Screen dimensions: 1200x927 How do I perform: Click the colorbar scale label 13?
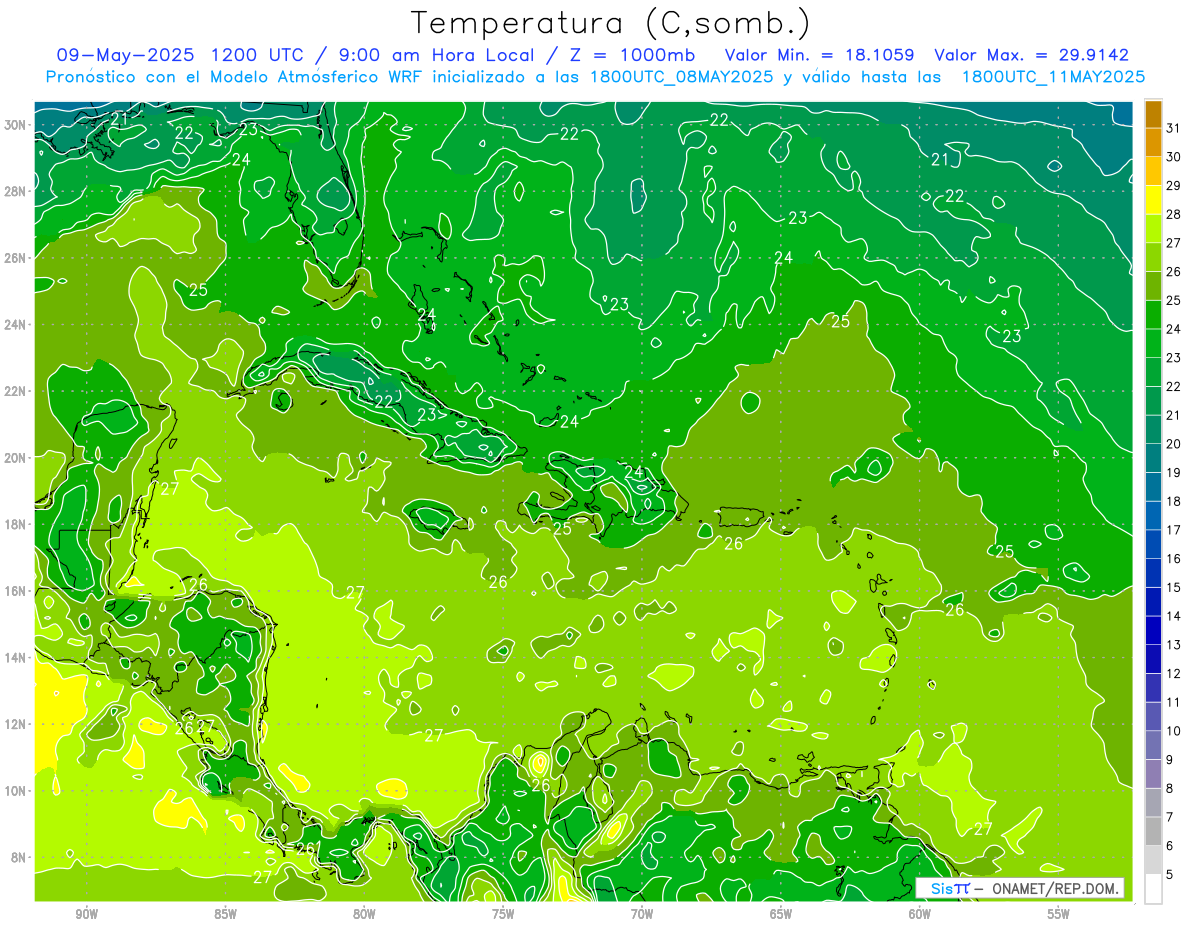coord(1174,645)
